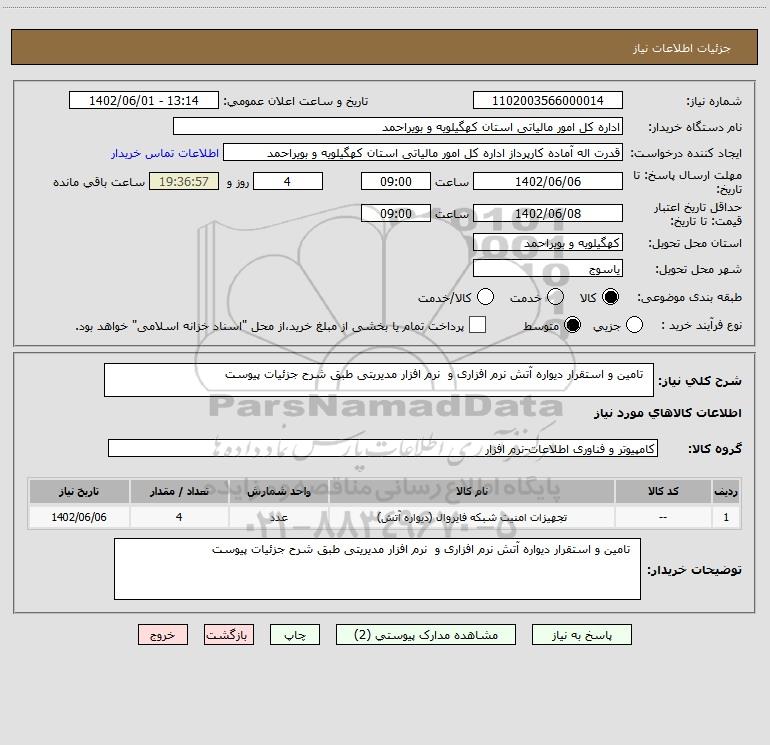This screenshot has height=745, width=770.
Task: Open مشاهده مدارک پیوستی (2) attachments
Action: (x=426, y=635)
